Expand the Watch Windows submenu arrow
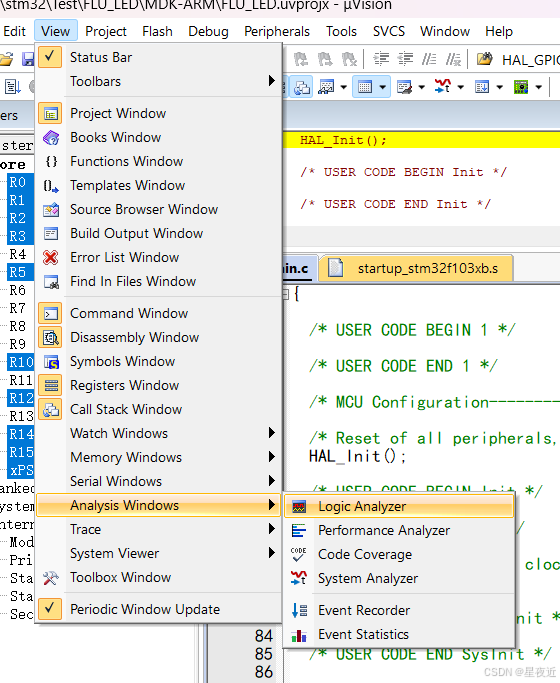Viewport: 560px width, 683px height. click(x=272, y=433)
